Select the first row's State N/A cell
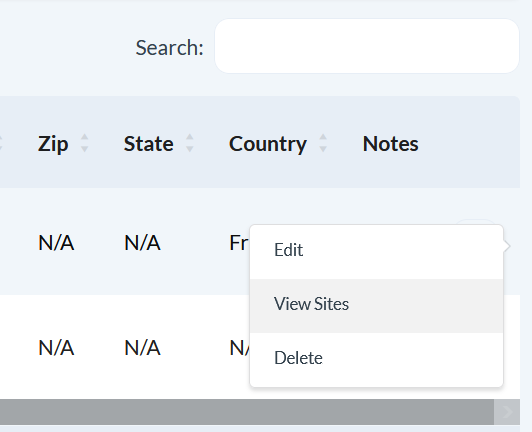Screen dimensions: 532x432 tap(142, 243)
